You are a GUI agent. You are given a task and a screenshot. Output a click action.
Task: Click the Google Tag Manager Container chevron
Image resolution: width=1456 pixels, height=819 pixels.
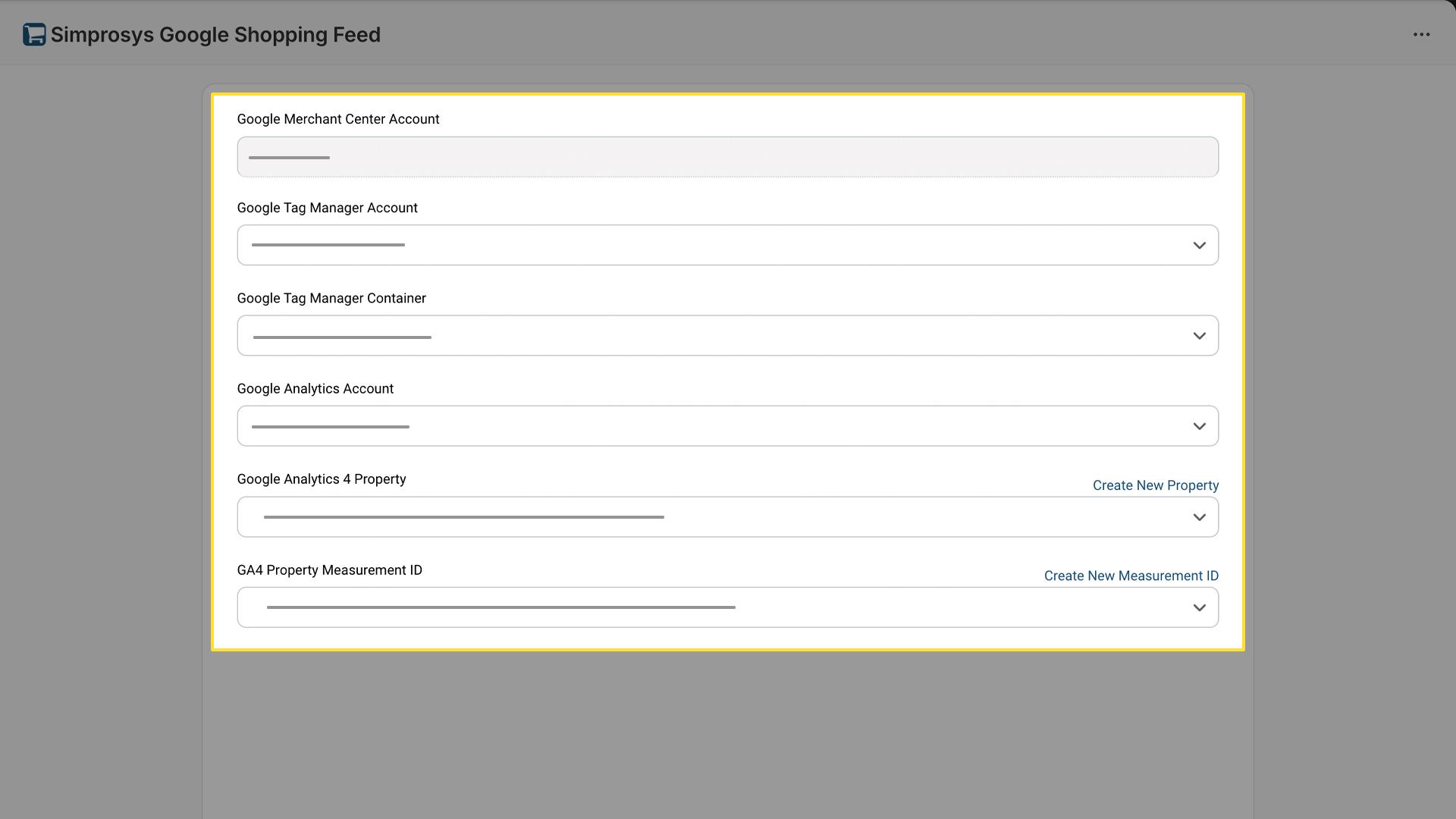click(x=1199, y=335)
